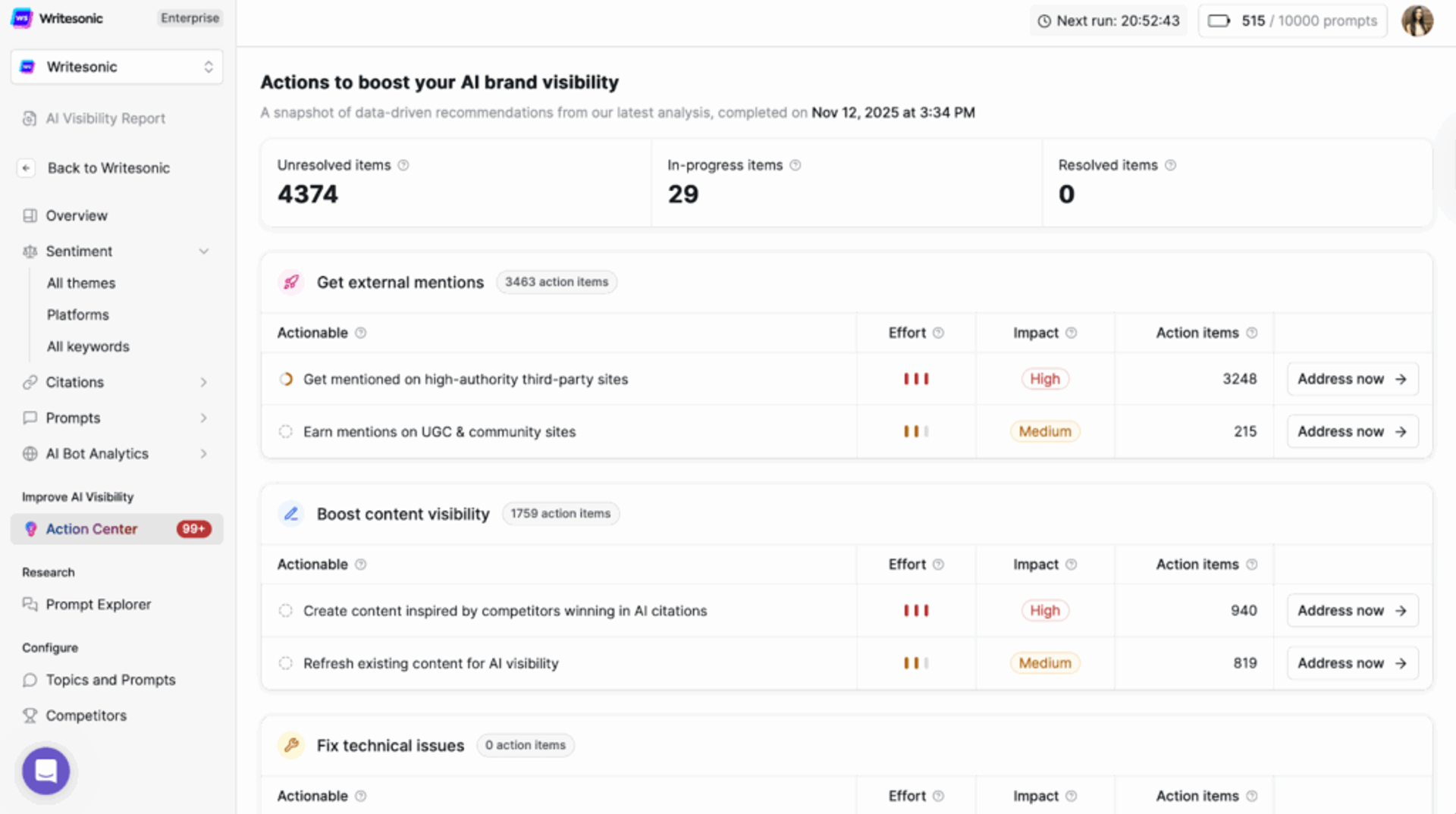The width and height of the screenshot is (1456, 814).
Task: Click Action items help icon in Boost content visibility
Action: click(1251, 565)
